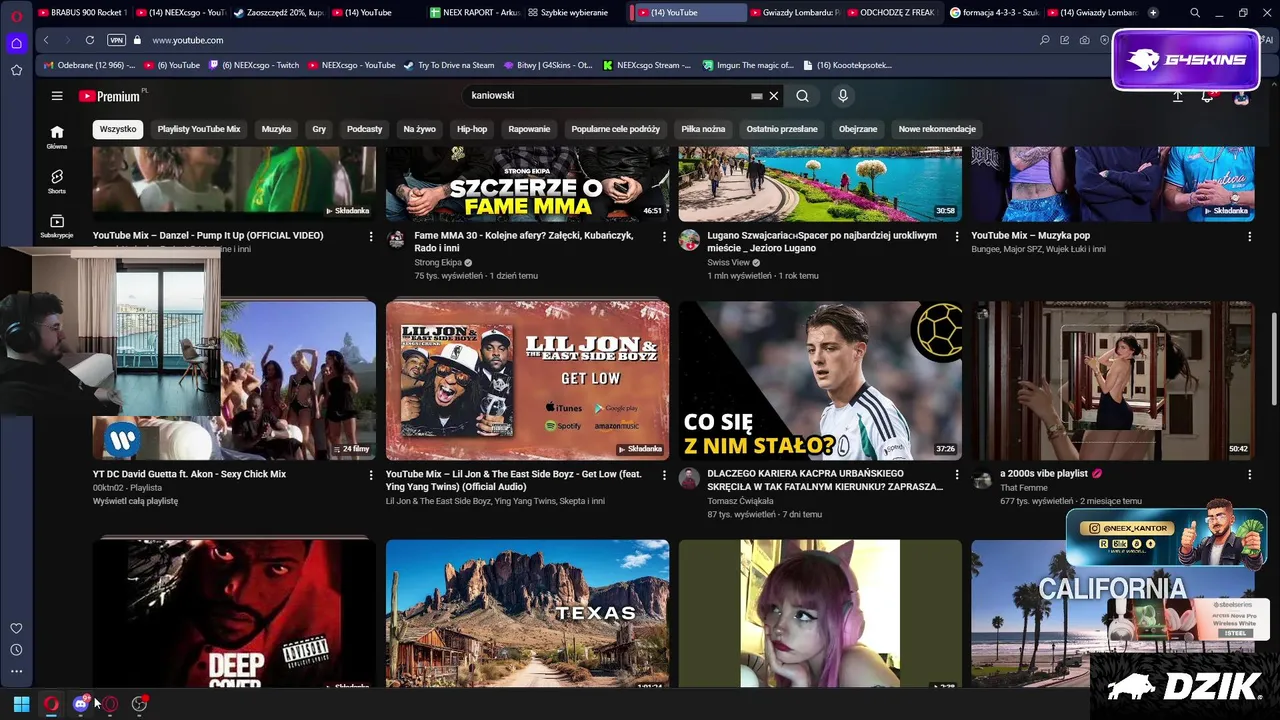The image size is (1280, 720).
Task: Open Try To Drive na Steam bookmark
Action: (x=449, y=65)
